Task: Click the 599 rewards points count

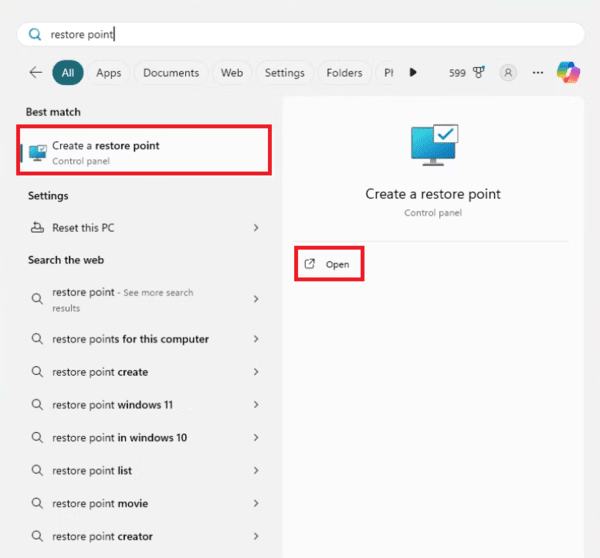Action: pyautogui.click(x=457, y=73)
